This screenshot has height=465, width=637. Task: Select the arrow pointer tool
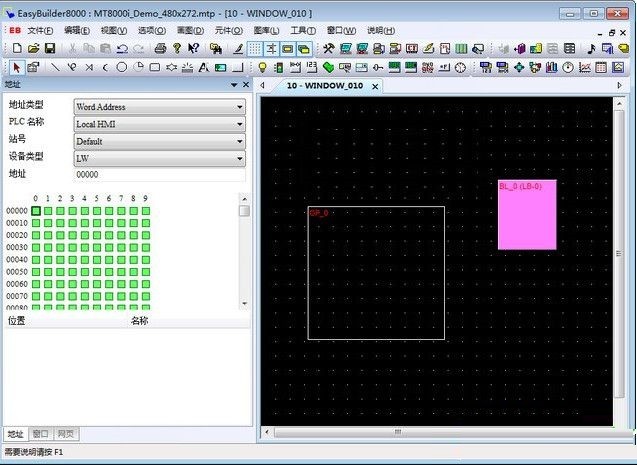click(x=16, y=67)
